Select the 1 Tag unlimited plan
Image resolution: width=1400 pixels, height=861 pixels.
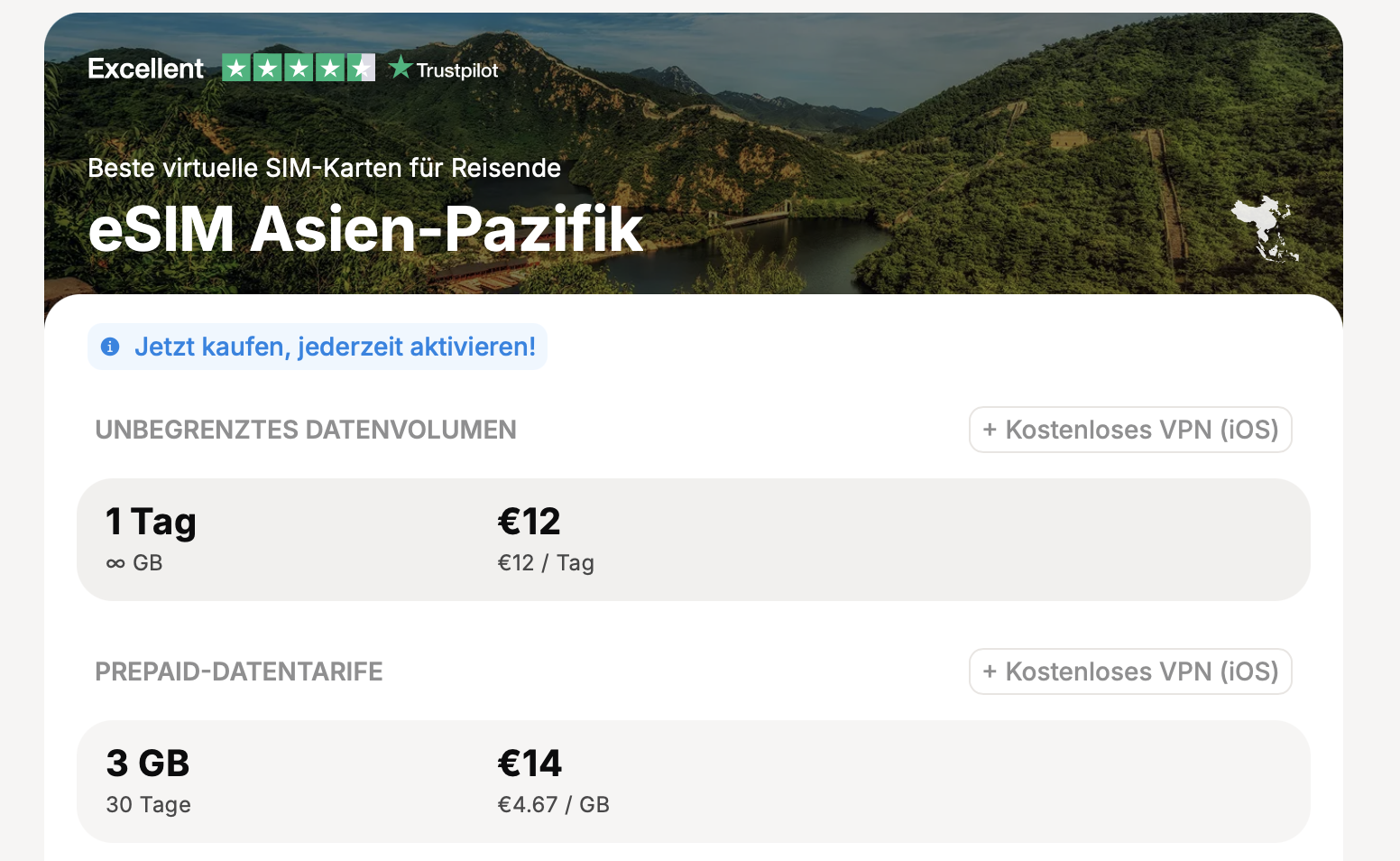(694, 540)
